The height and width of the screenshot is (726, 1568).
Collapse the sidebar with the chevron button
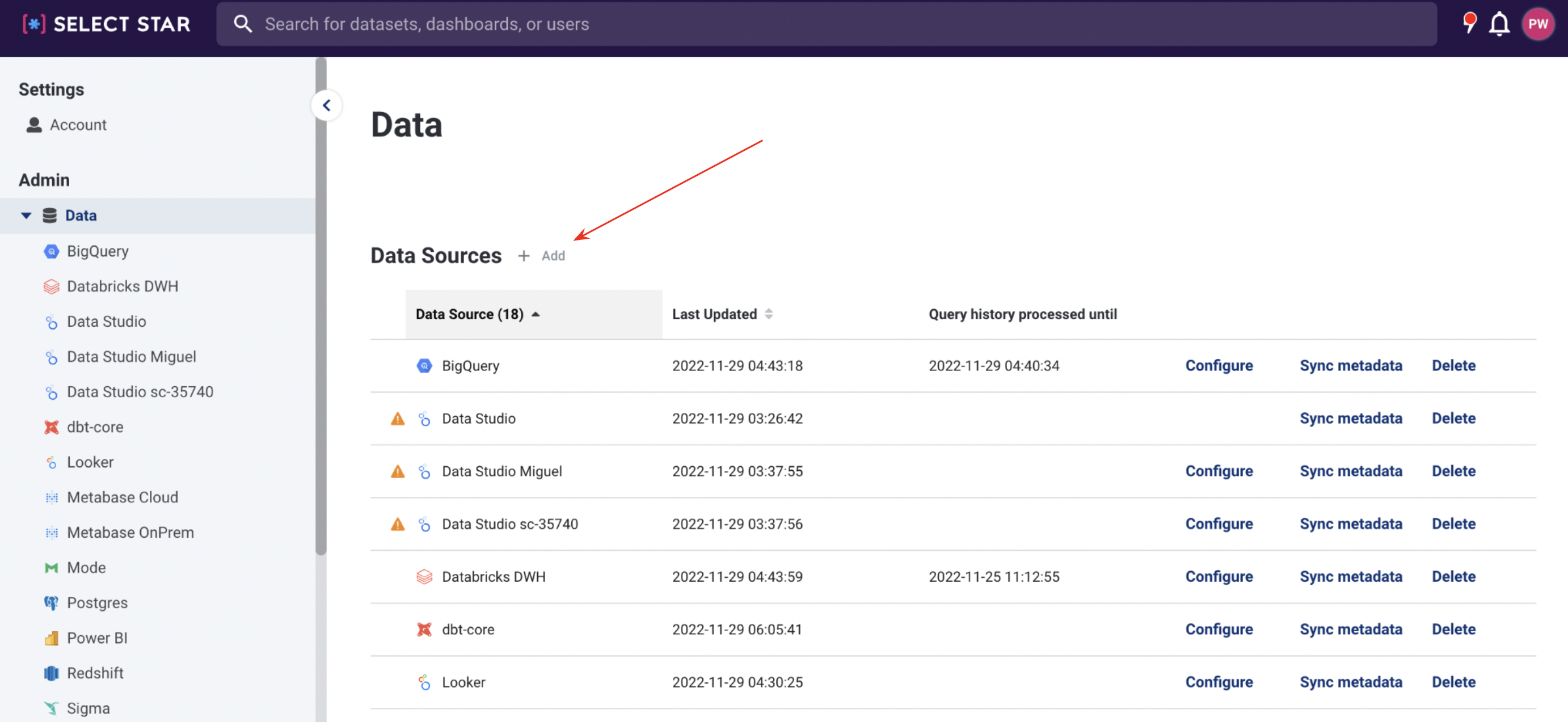point(327,106)
